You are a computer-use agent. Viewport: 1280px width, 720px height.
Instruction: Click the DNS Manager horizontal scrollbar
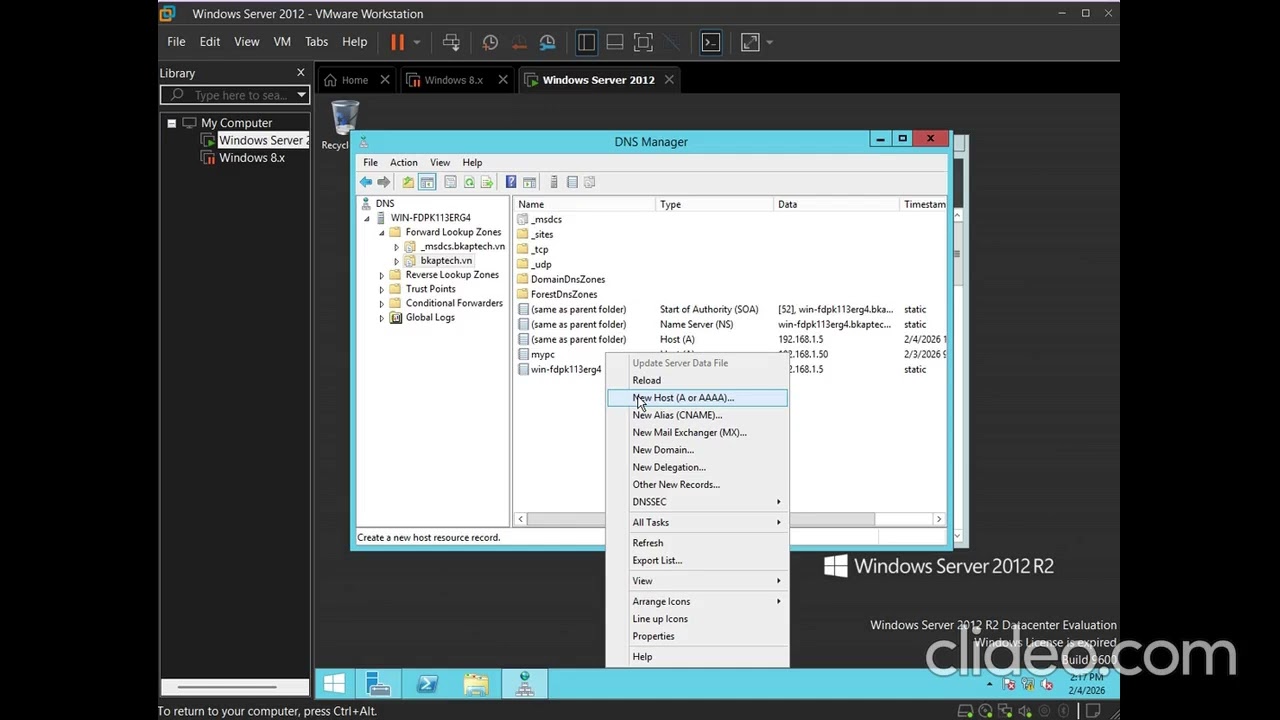click(702, 519)
